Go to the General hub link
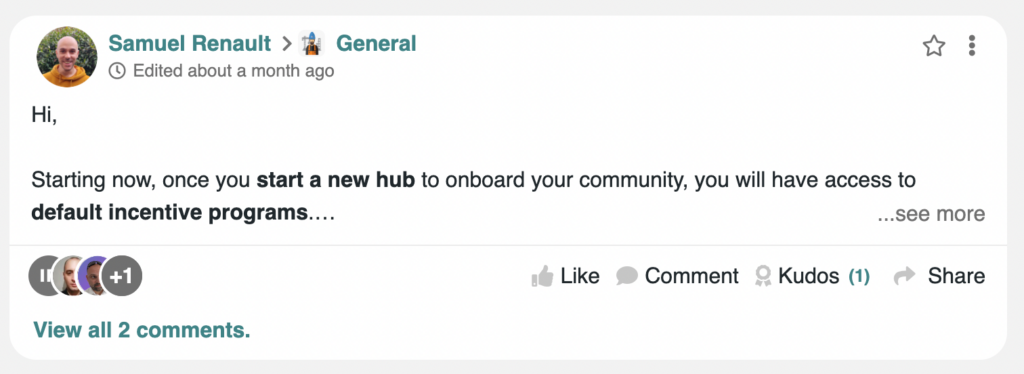1024x374 pixels. tap(376, 44)
